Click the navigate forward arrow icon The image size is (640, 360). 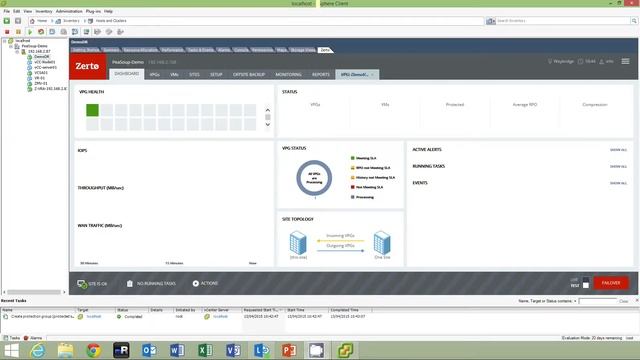coord(18,21)
